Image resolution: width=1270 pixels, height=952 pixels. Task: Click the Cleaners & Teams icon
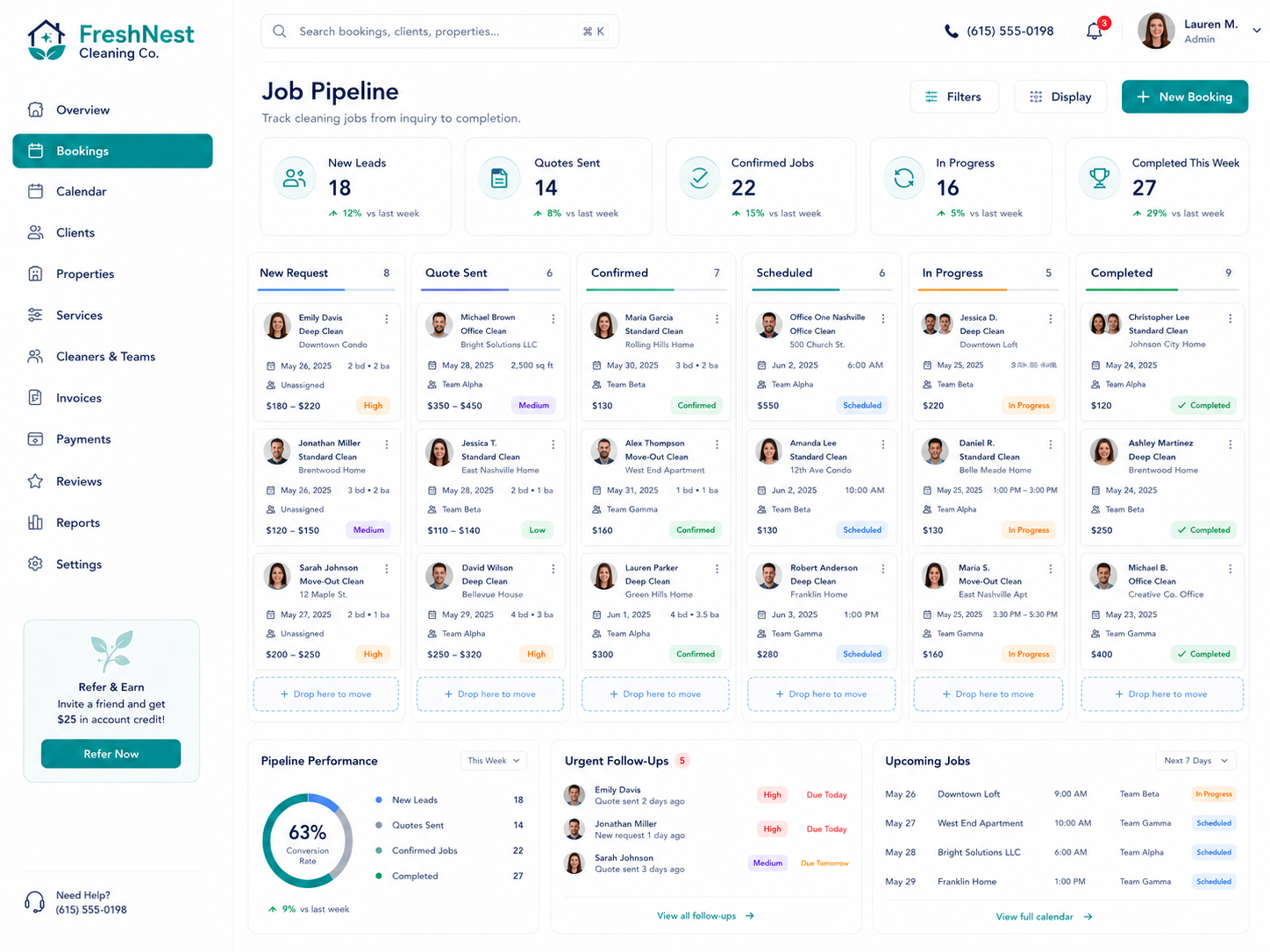[x=35, y=356]
